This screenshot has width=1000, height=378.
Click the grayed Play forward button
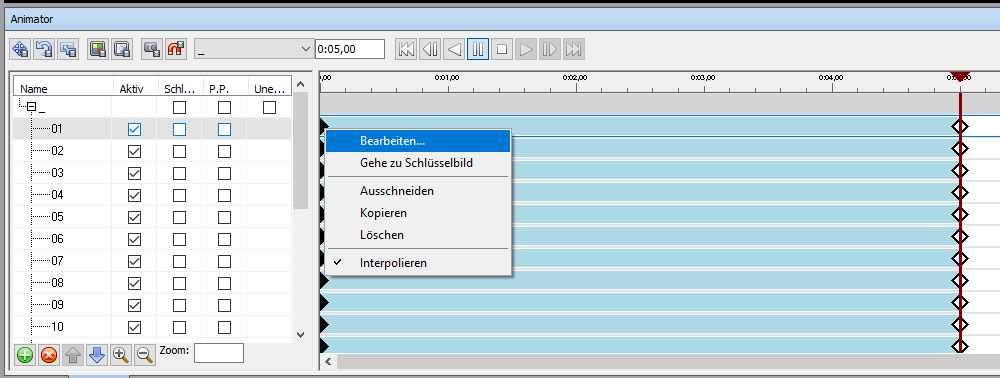tap(526, 49)
